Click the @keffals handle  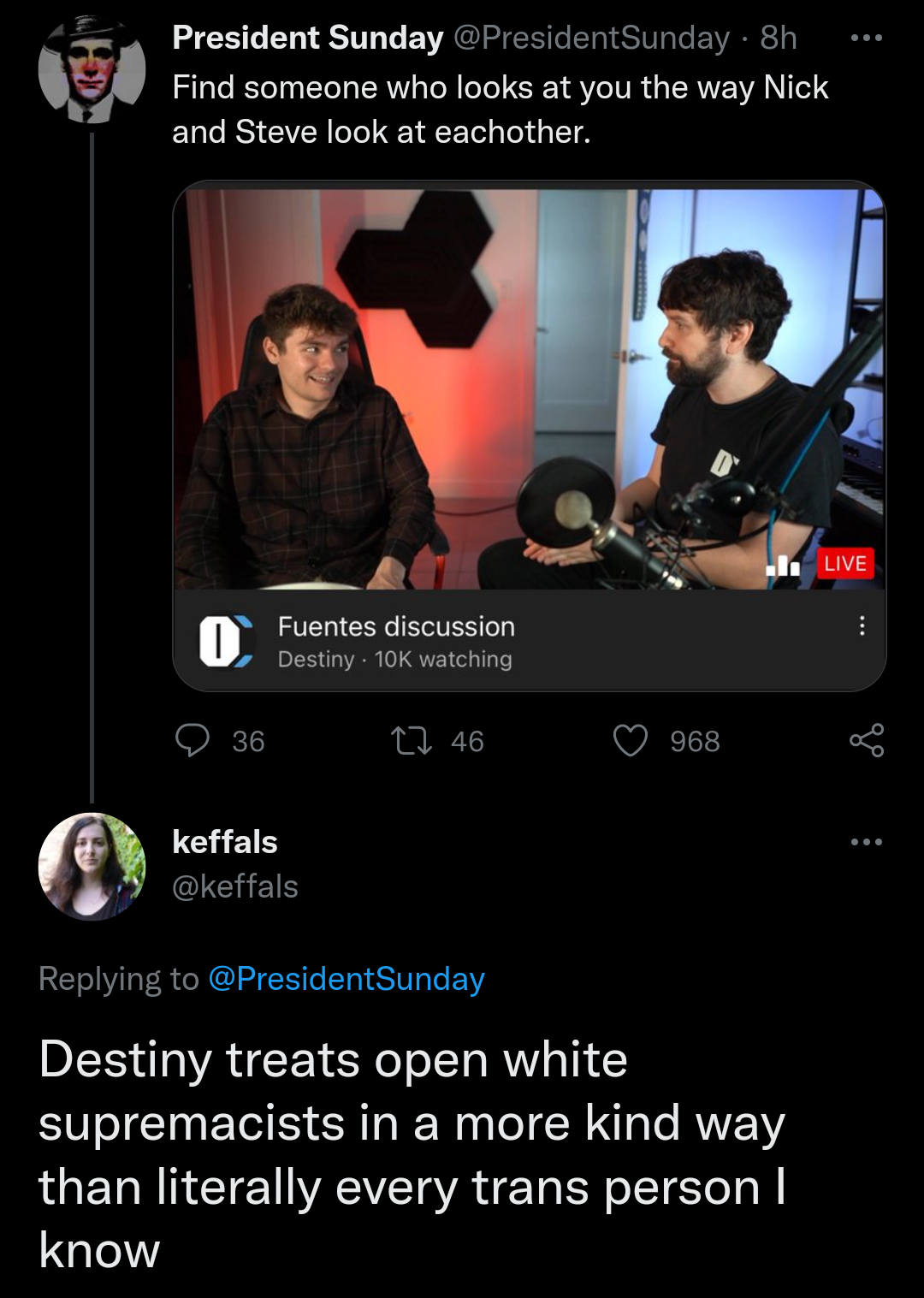click(x=235, y=886)
